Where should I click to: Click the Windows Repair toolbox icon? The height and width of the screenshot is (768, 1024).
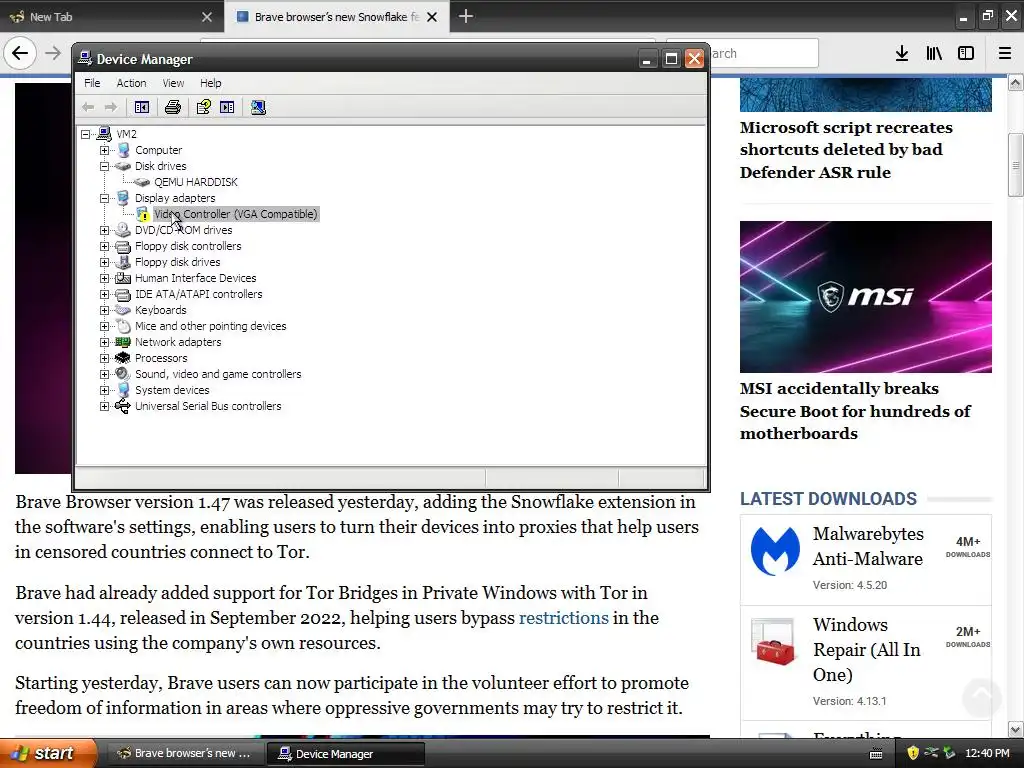[773, 642]
